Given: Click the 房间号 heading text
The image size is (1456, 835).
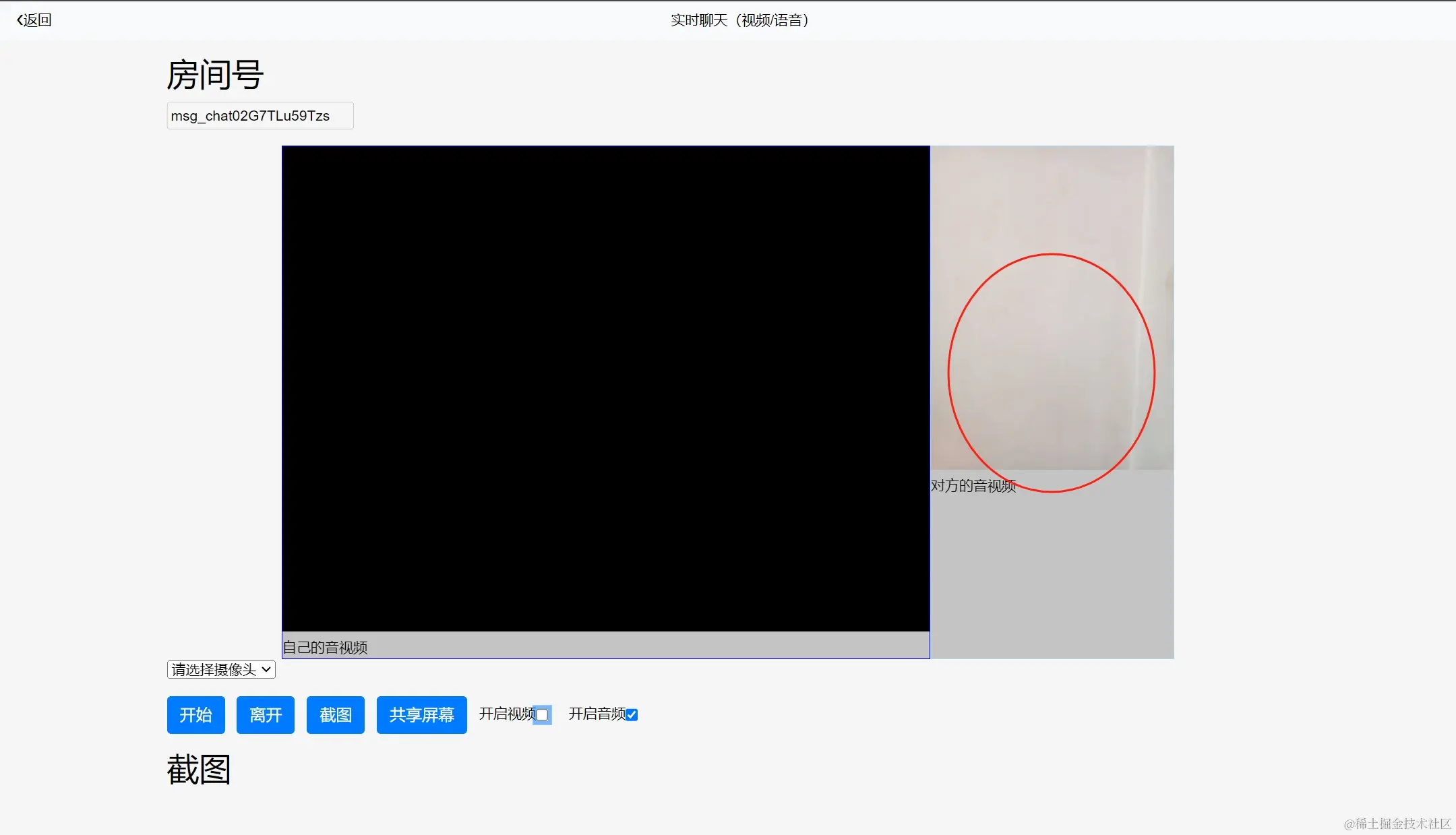Looking at the screenshot, I should (x=216, y=74).
